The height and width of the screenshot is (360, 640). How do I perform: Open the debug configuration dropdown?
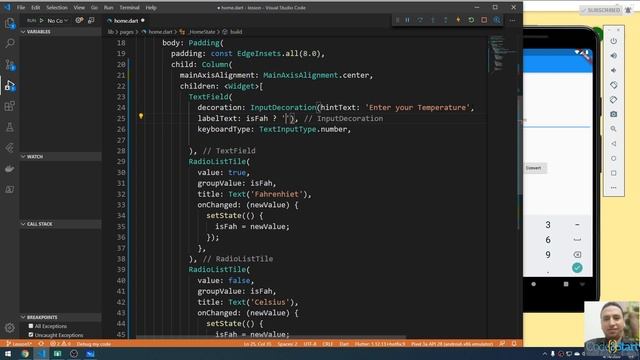57,20
